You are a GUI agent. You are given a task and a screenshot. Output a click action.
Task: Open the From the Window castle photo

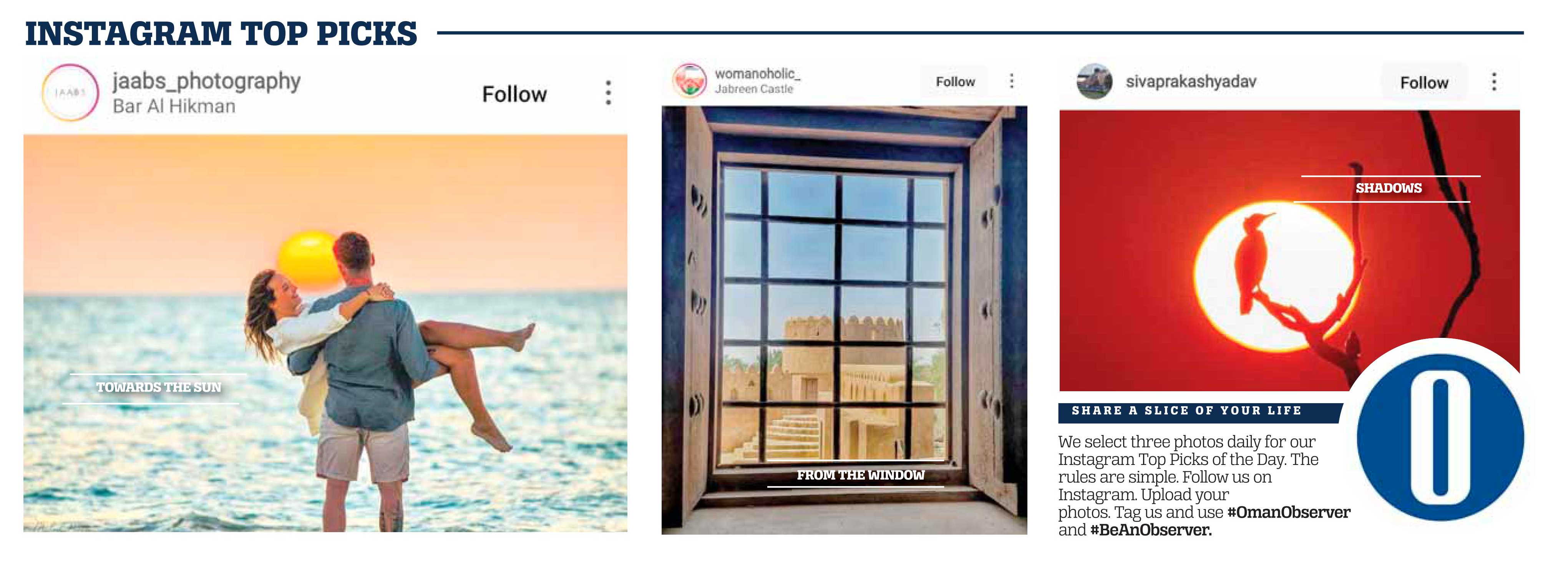[x=844, y=320]
